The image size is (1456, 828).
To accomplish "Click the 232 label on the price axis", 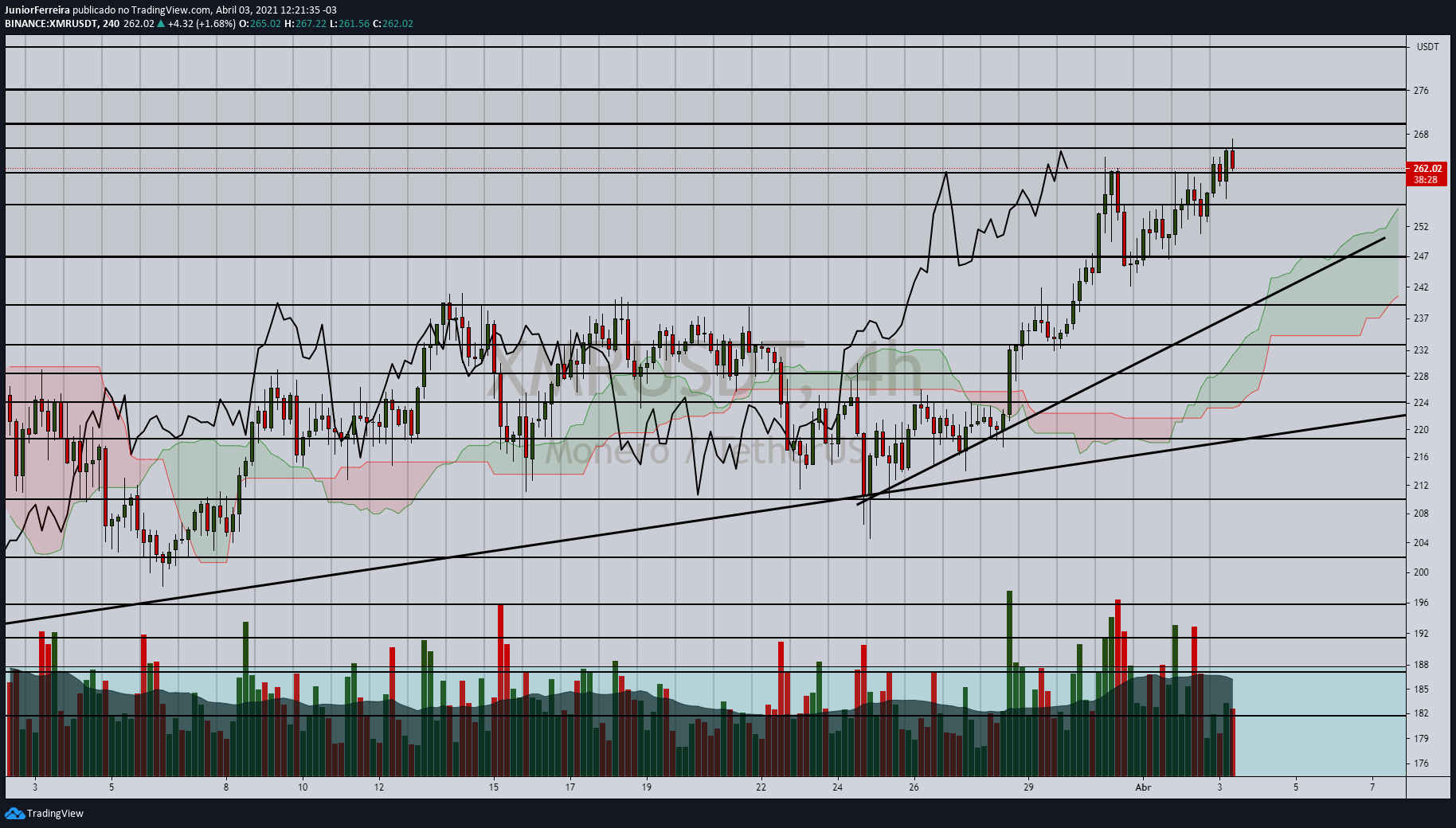I will pos(1421,350).
